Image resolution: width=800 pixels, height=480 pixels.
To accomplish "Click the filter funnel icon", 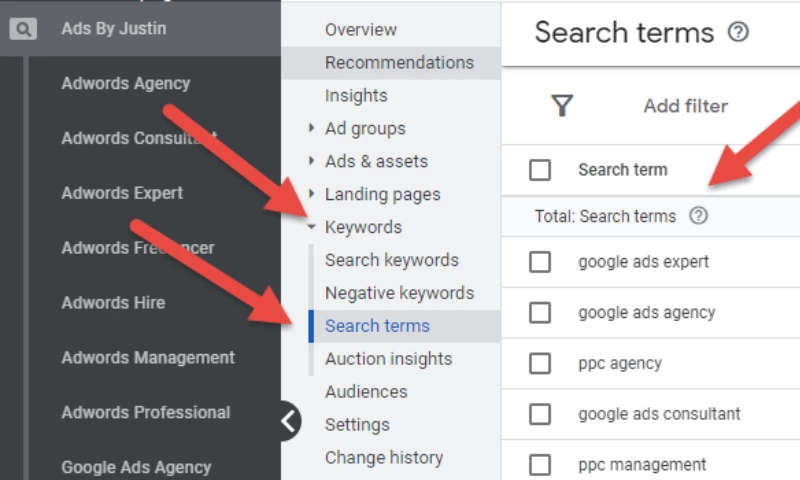I will click(562, 106).
